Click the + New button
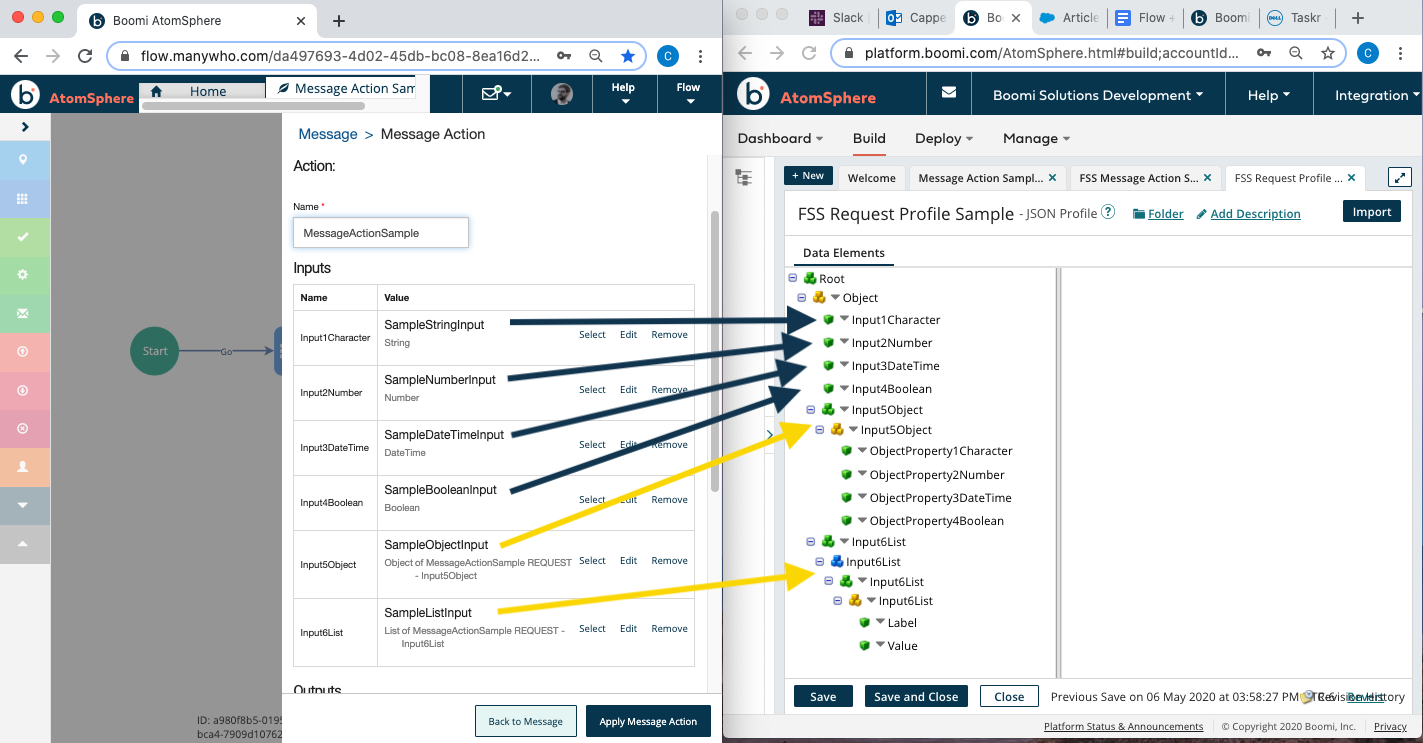1423x743 pixels. pyautogui.click(x=808, y=176)
